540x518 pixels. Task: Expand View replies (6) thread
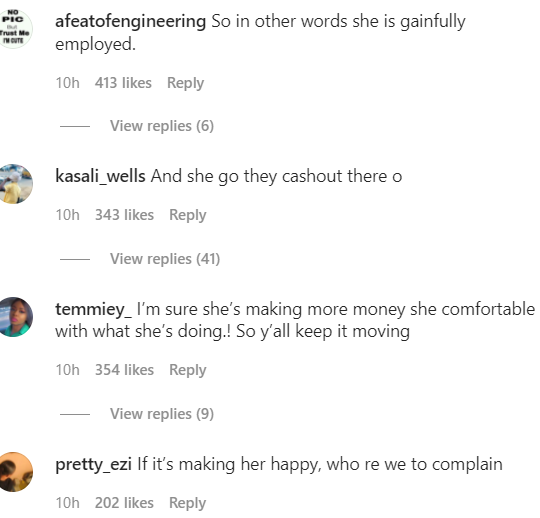tap(162, 126)
